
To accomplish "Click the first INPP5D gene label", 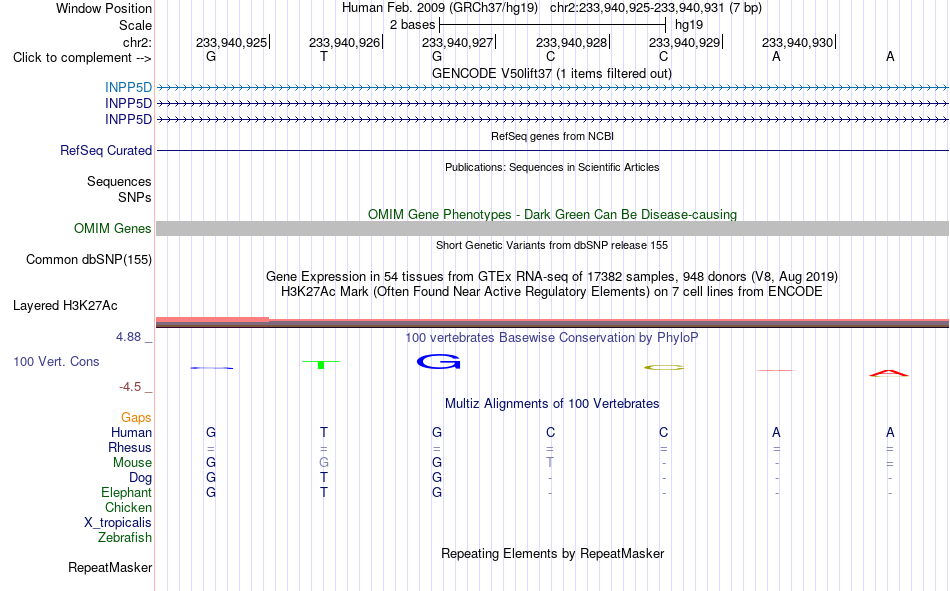I will click(128, 87).
